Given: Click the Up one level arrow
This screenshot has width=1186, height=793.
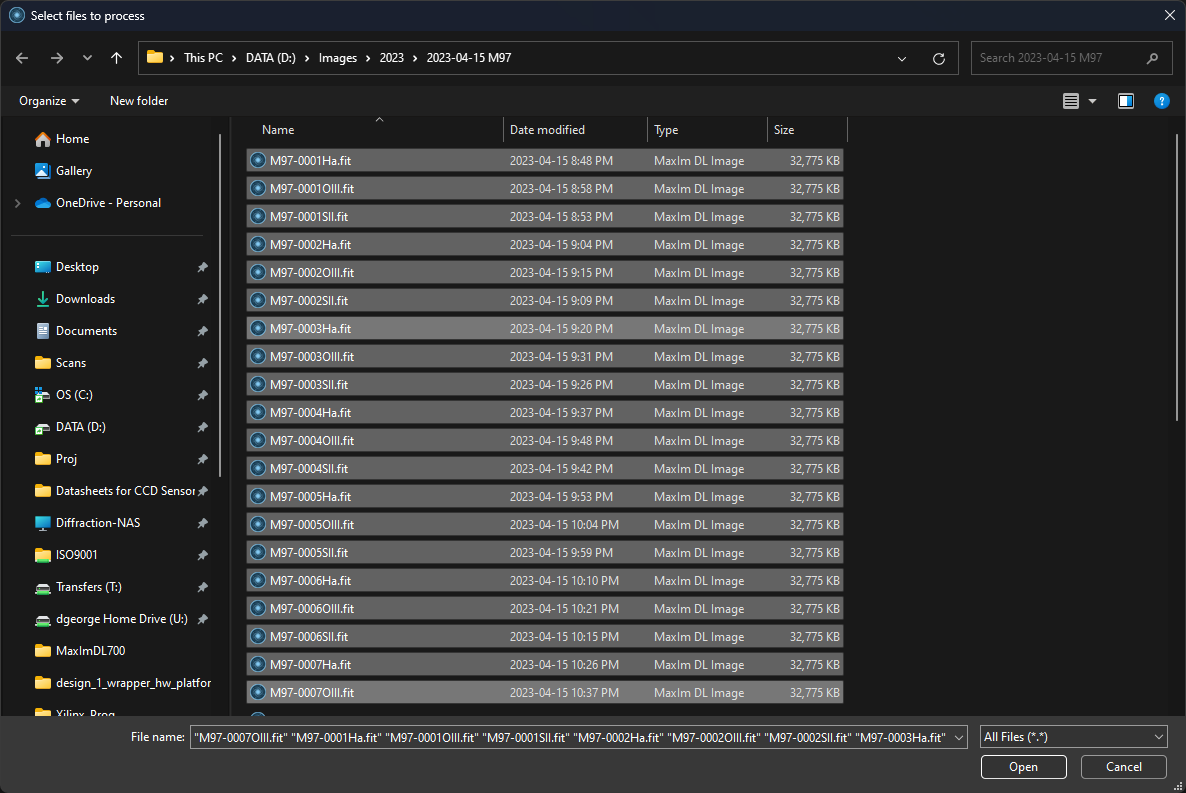Looking at the screenshot, I should tap(116, 58).
